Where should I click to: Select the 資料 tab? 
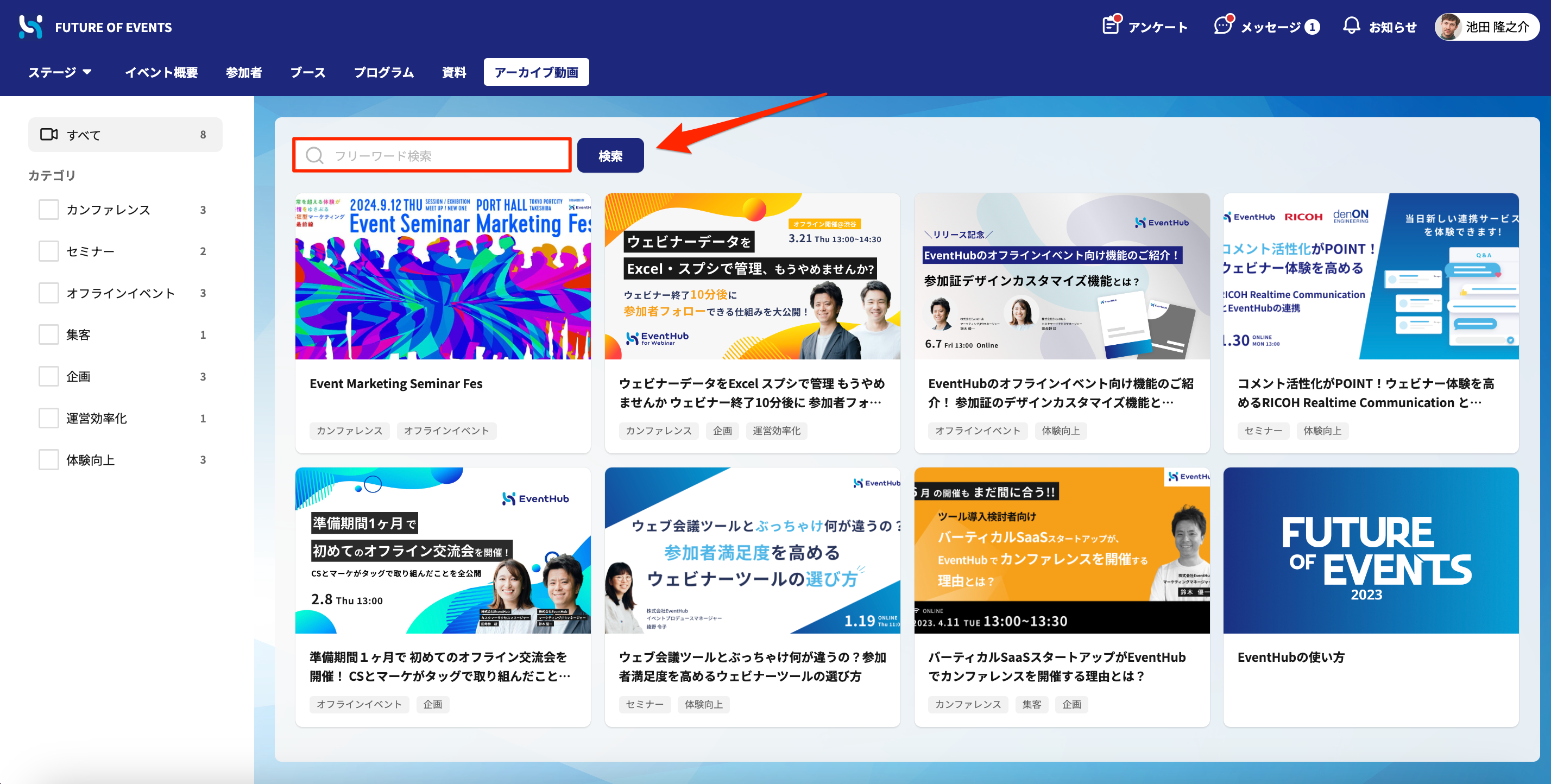(454, 72)
